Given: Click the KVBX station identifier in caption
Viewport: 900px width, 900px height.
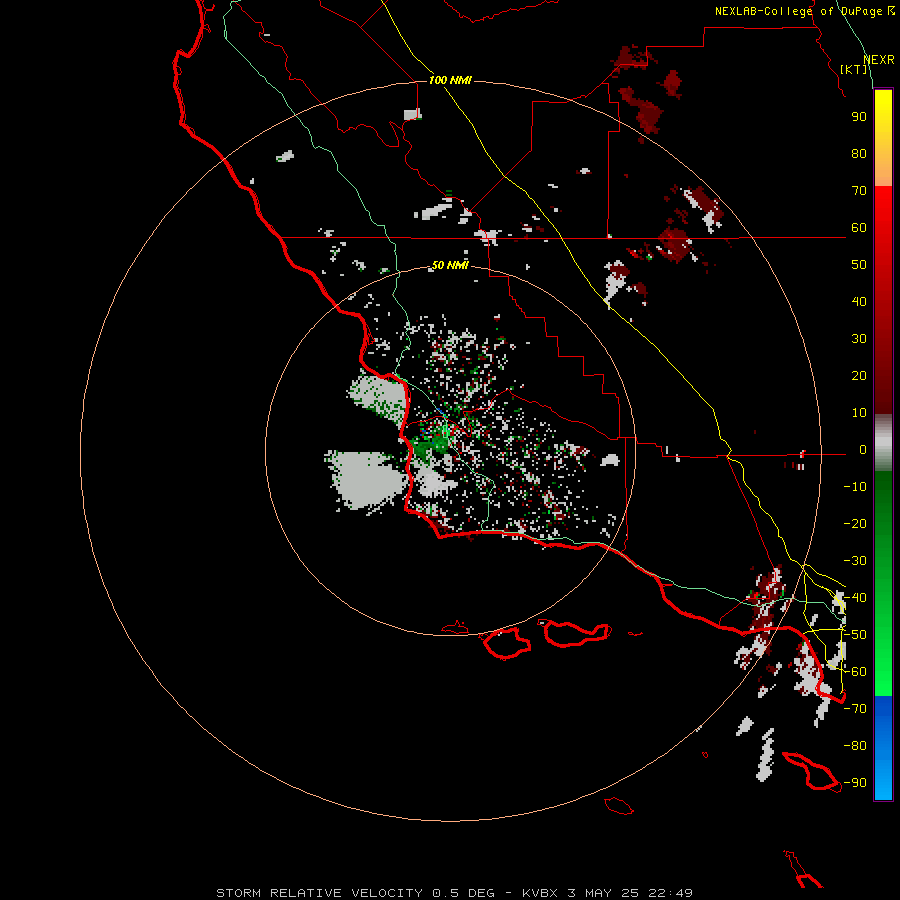Looking at the screenshot, I should 540,893.
